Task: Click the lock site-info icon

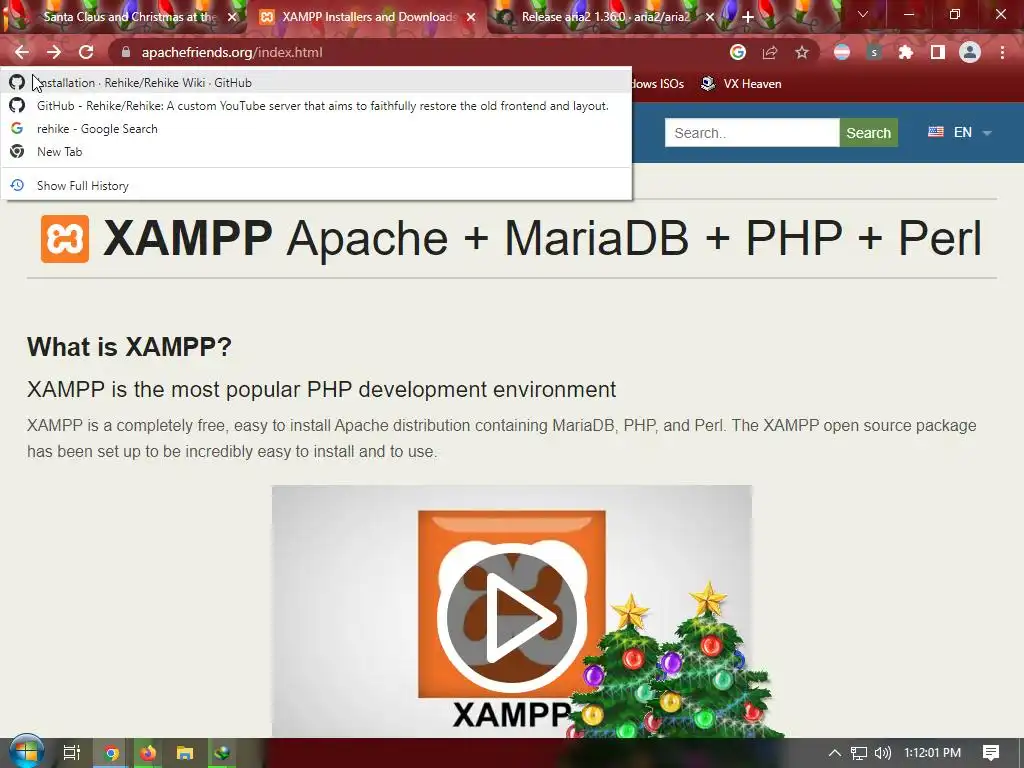Action: (126, 52)
